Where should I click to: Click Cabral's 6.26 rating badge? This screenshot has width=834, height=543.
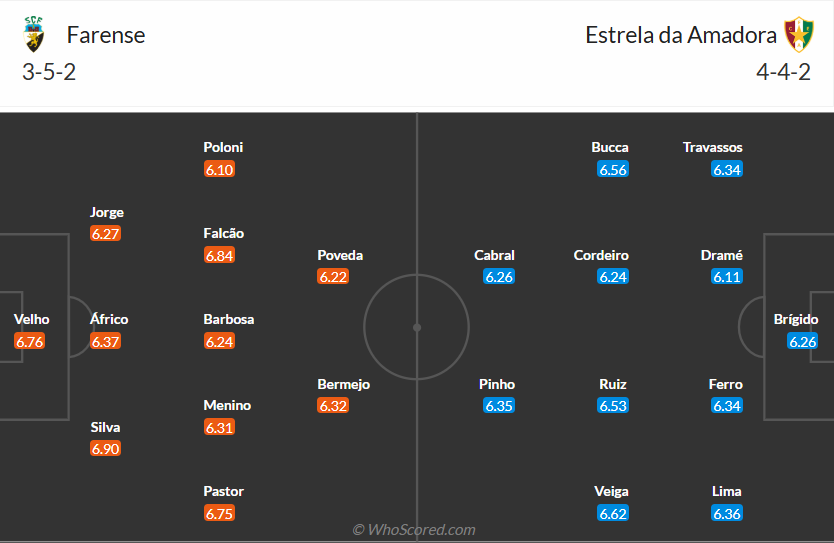[499, 277]
